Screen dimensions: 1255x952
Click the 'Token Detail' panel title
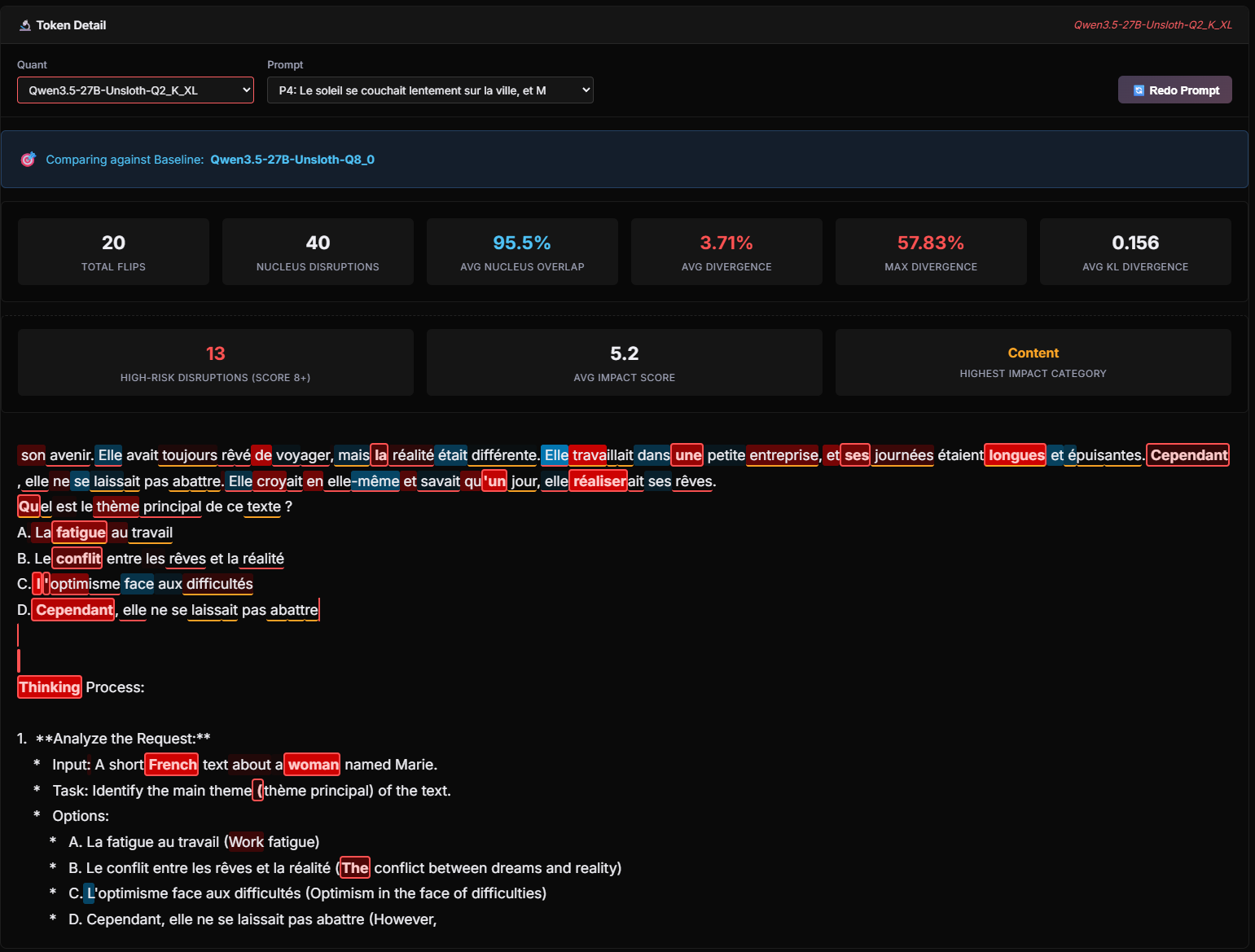tap(71, 25)
